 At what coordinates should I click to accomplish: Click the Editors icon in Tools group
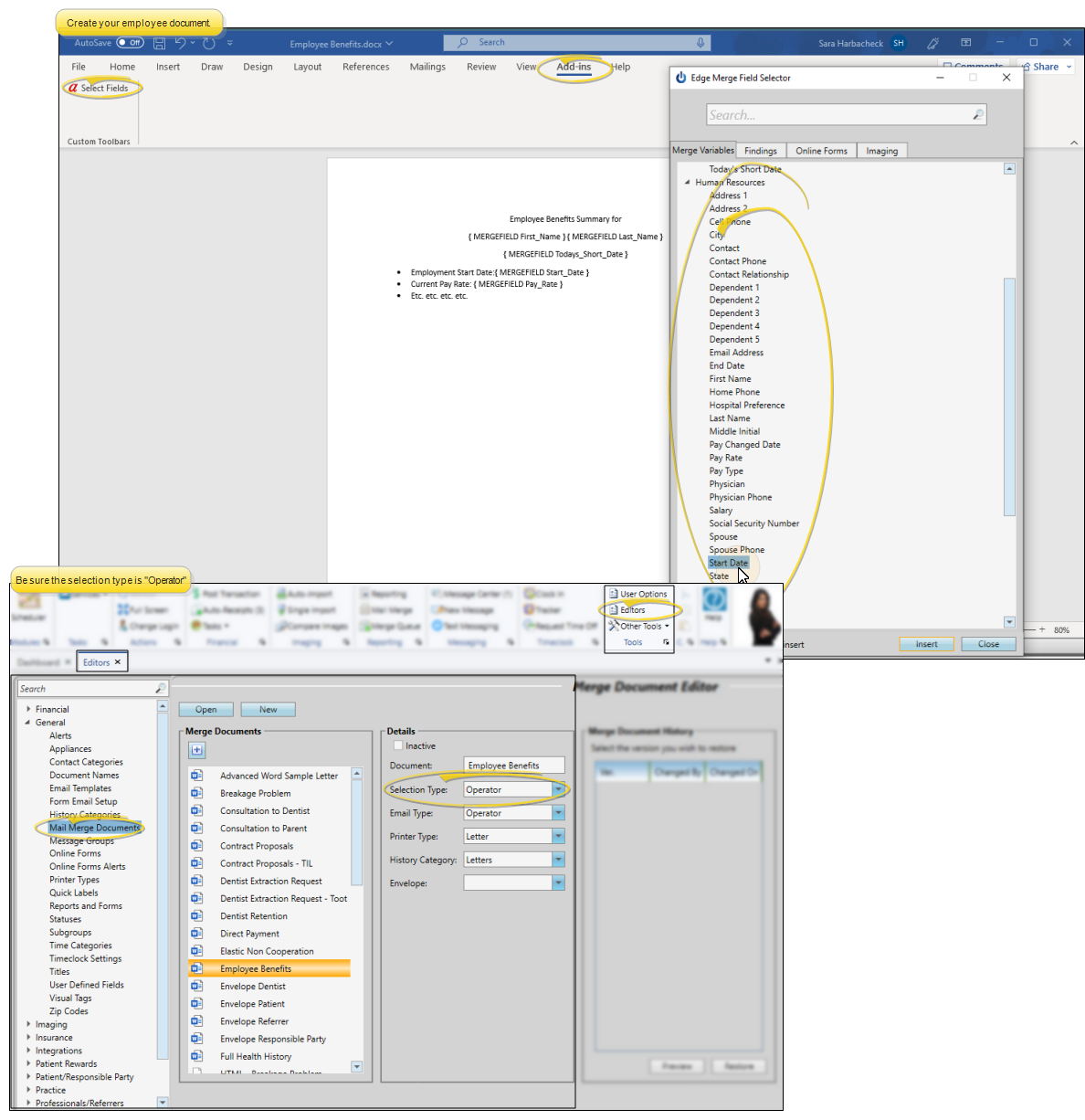(x=614, y=610)
